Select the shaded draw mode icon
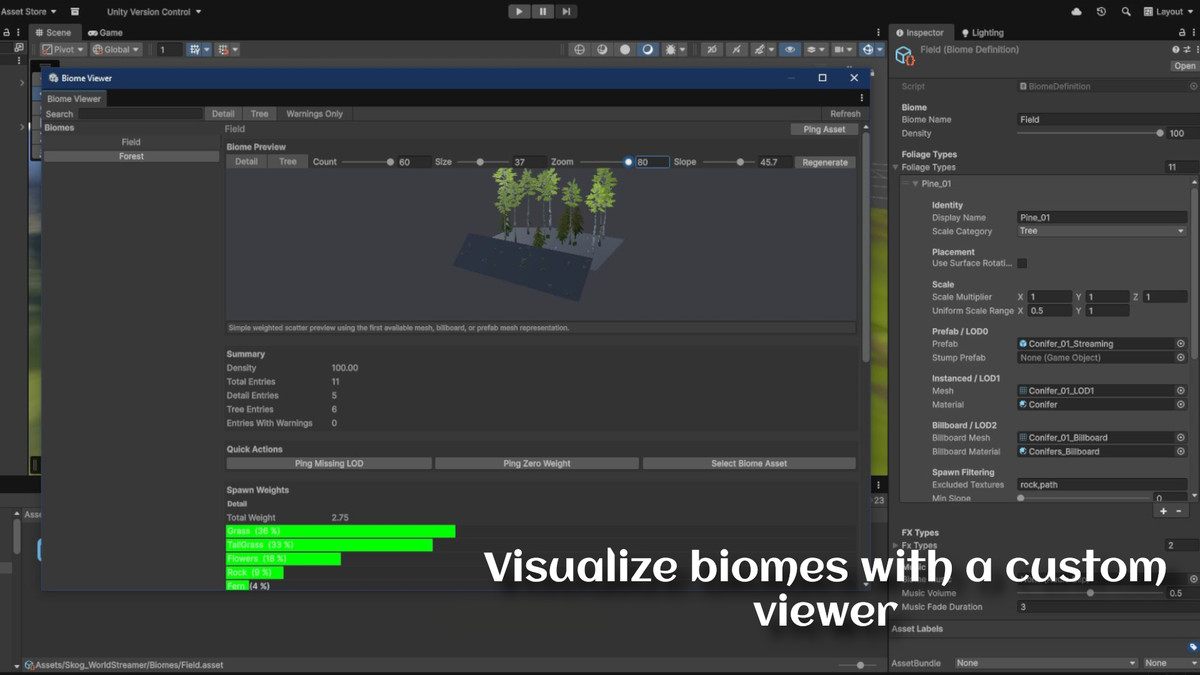Image resolution: width=1200 pixels, height=675 pixels. (x=648, y=49)
